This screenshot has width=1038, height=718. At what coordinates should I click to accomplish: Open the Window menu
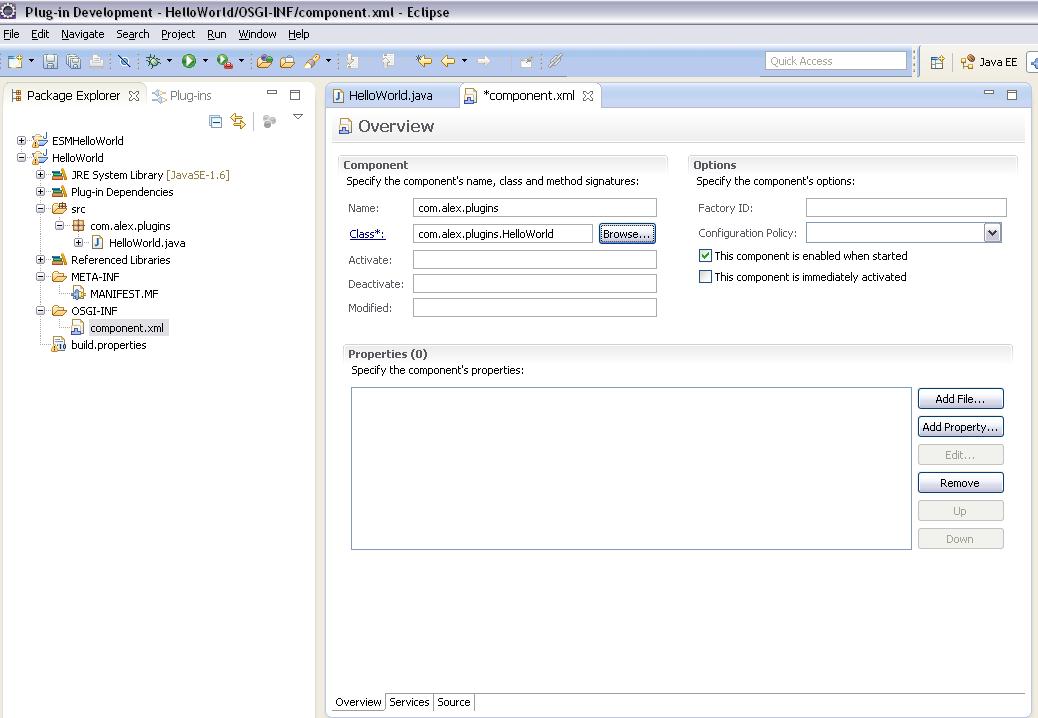coord(258,34)
